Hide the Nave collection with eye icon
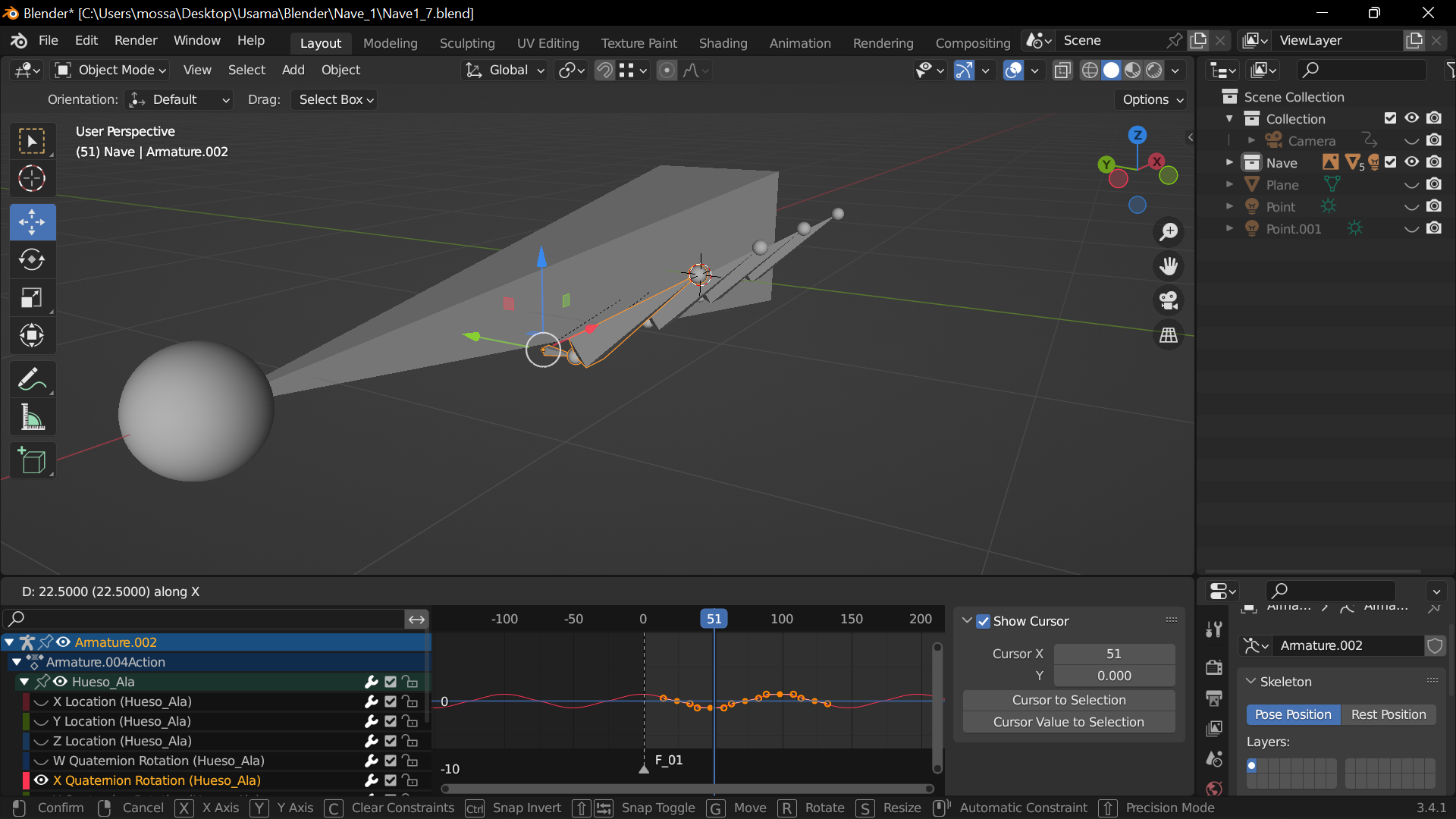 point(1411,162)
